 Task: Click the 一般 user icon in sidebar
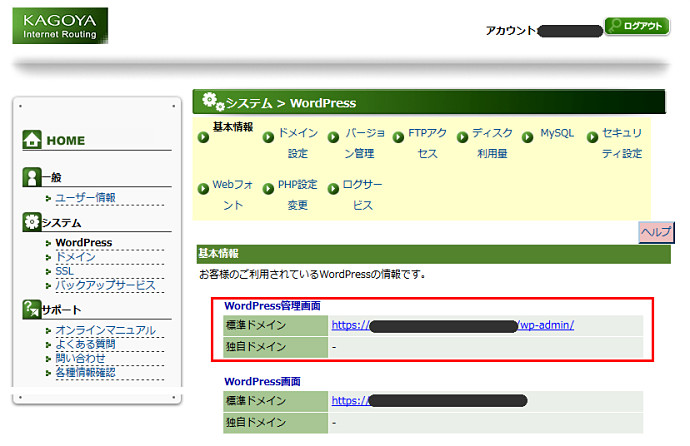pos(31,177)
